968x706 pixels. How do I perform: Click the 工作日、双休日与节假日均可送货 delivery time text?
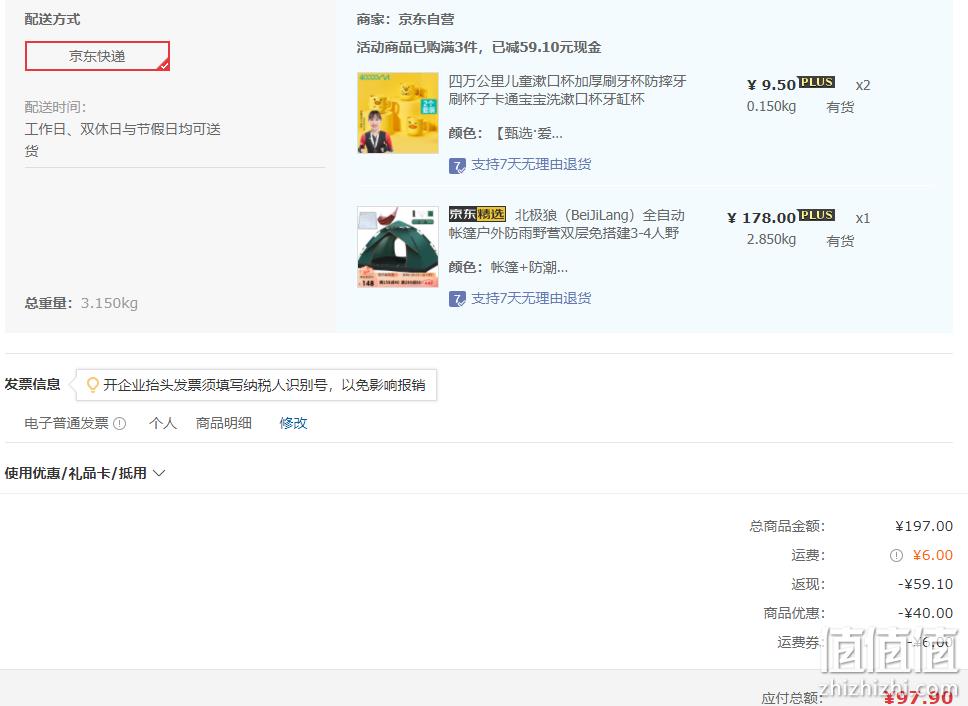click(122, 139)
